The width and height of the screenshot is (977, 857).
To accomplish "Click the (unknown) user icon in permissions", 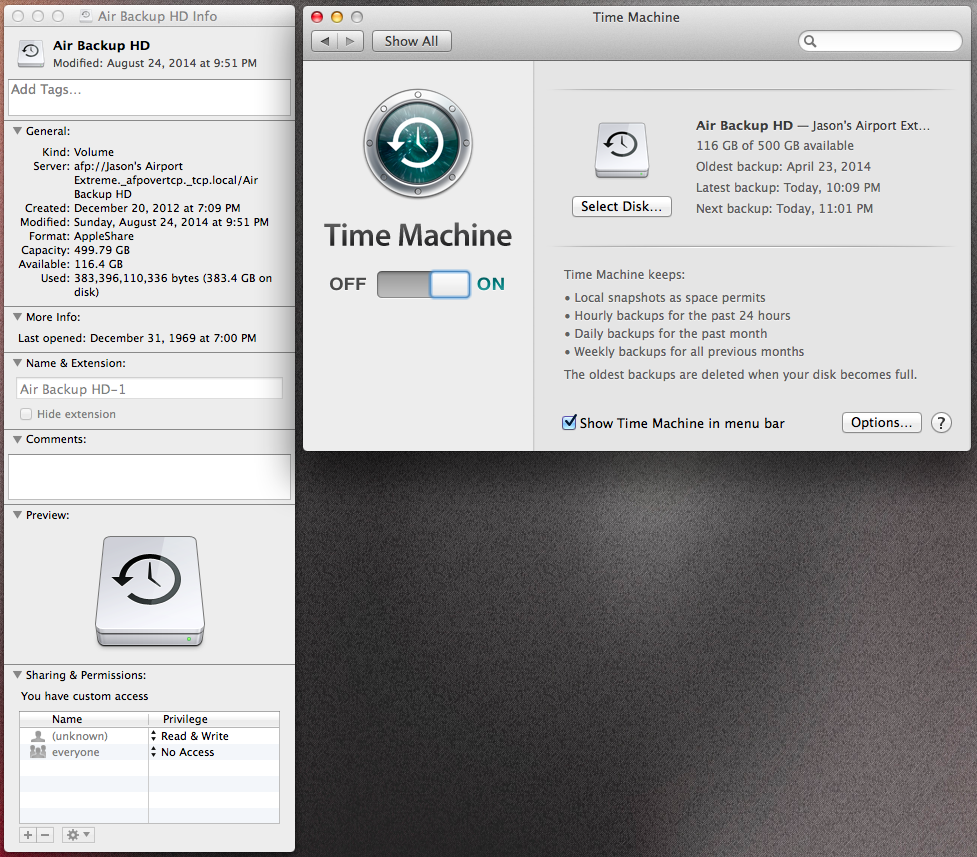I will point(38,736).
